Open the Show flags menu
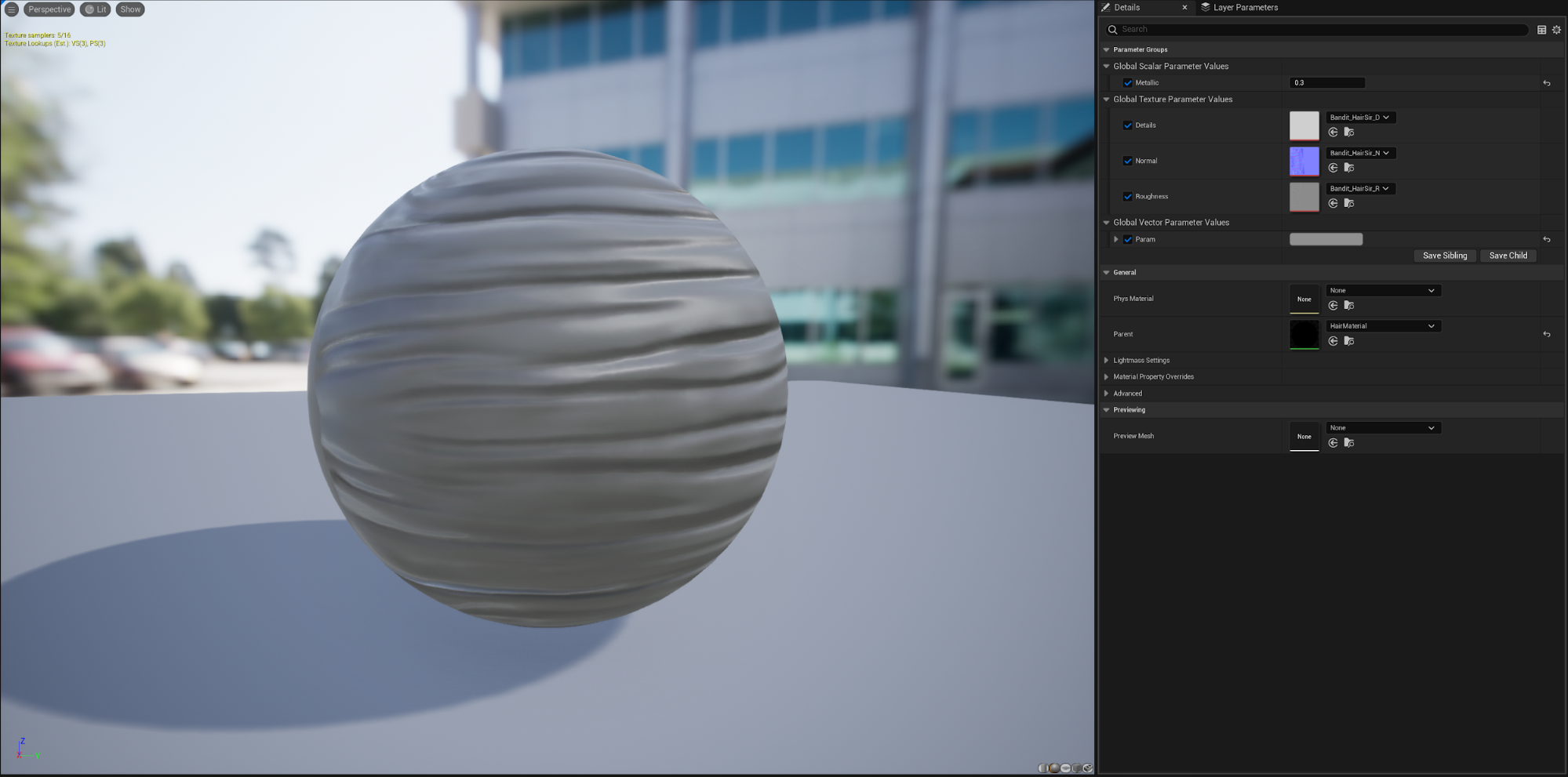Viewport: 1568px width, 777px height. tap(130, 9)
